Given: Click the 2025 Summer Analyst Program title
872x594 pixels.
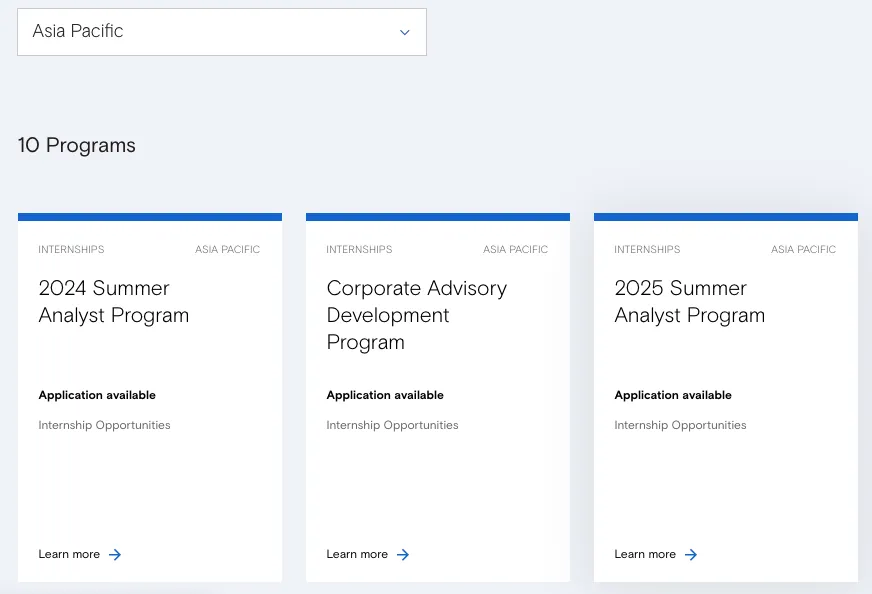Looking at the screenshot, I should (690, 301).
